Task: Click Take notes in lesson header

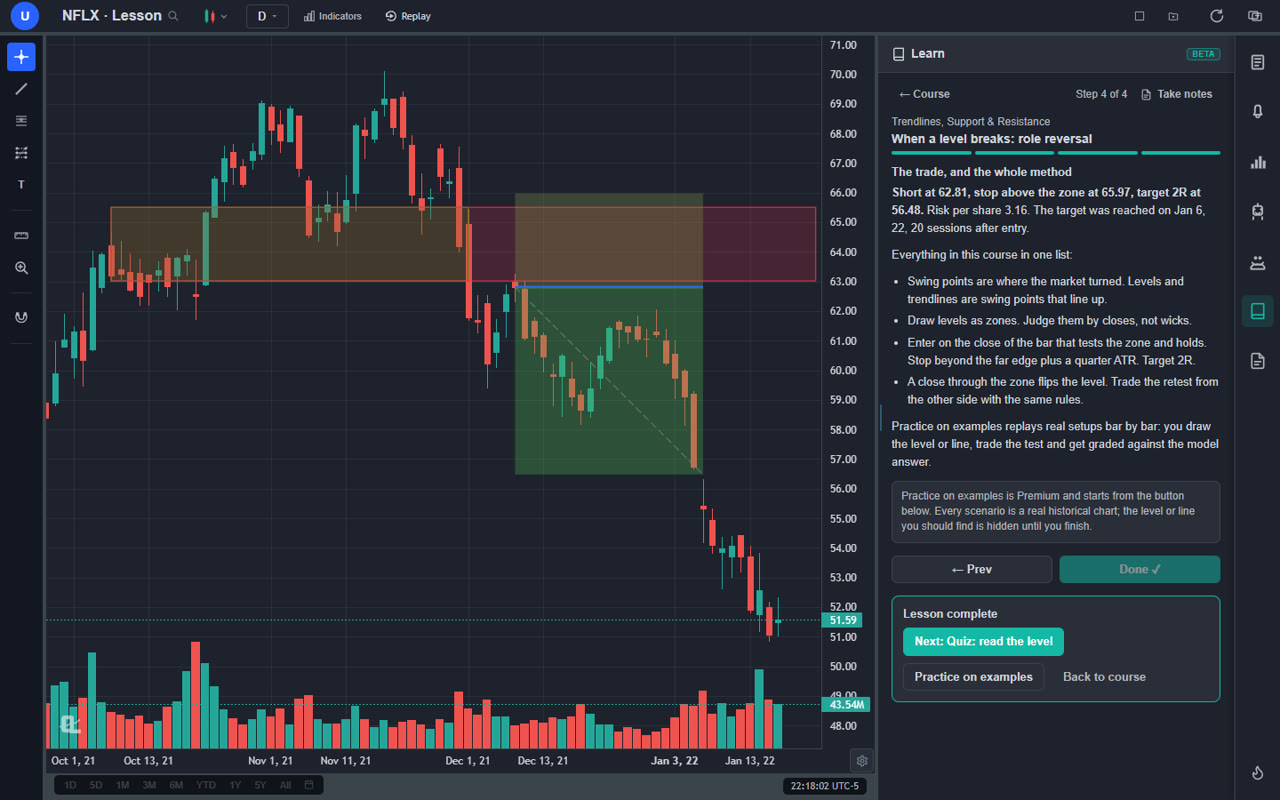Action: tap(1177, 94)
